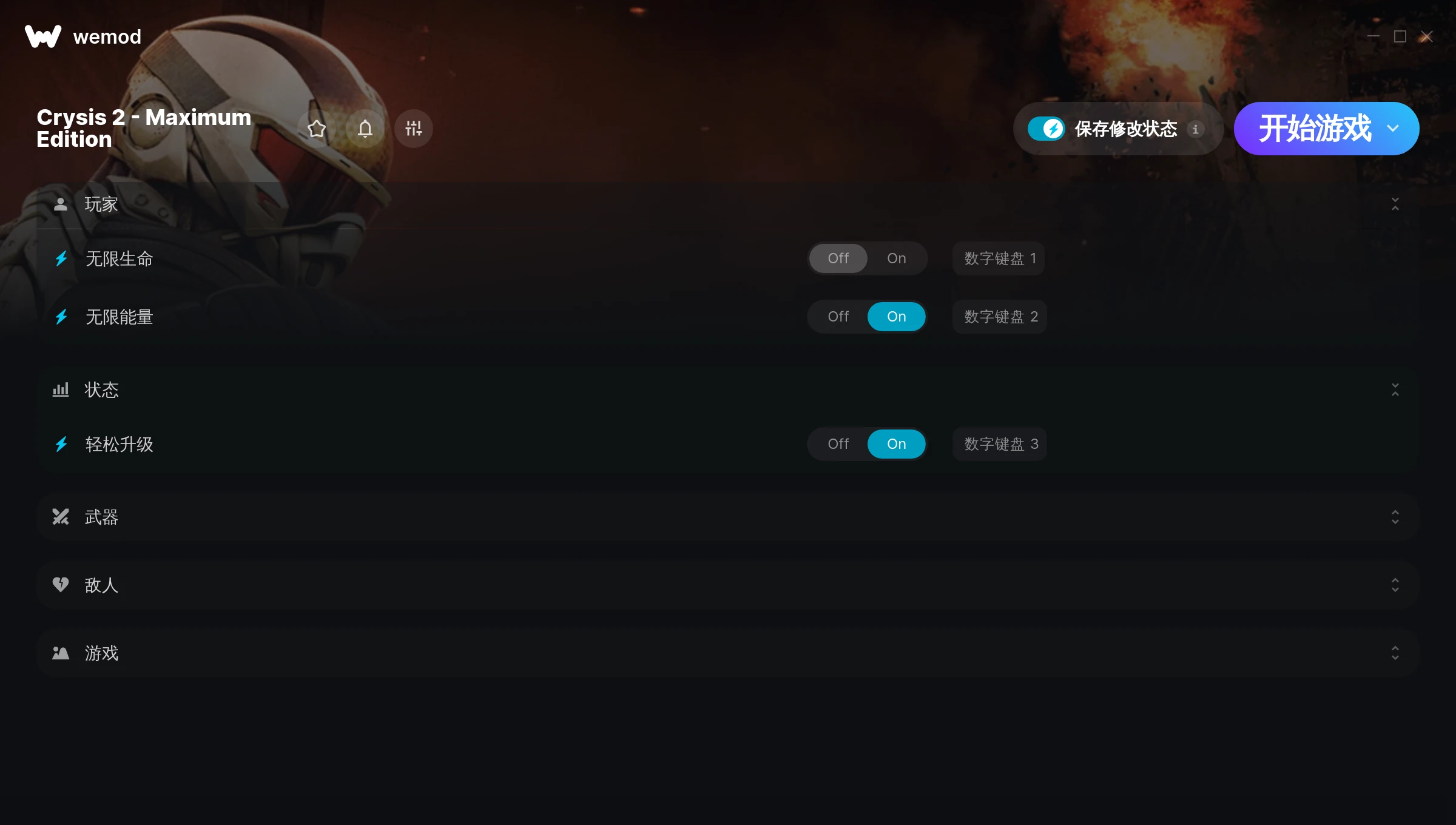Change the 数字键盘 1 hotkey
Viewport: 1456px width, 825px height.
pyautogui.click(x=999, y=258)
